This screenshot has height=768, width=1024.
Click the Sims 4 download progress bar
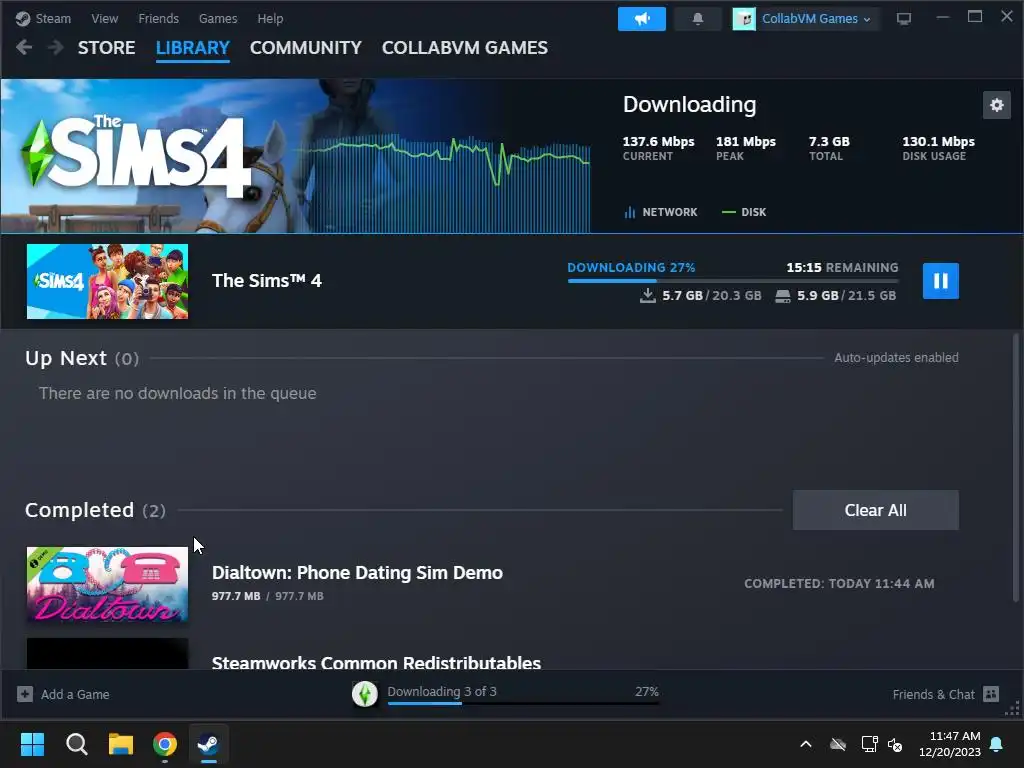(733, 281)
